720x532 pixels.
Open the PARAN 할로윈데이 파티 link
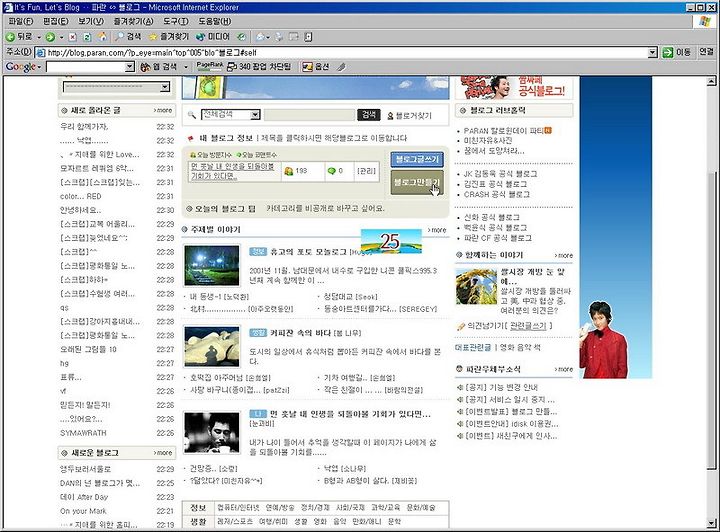click(503, 131)
